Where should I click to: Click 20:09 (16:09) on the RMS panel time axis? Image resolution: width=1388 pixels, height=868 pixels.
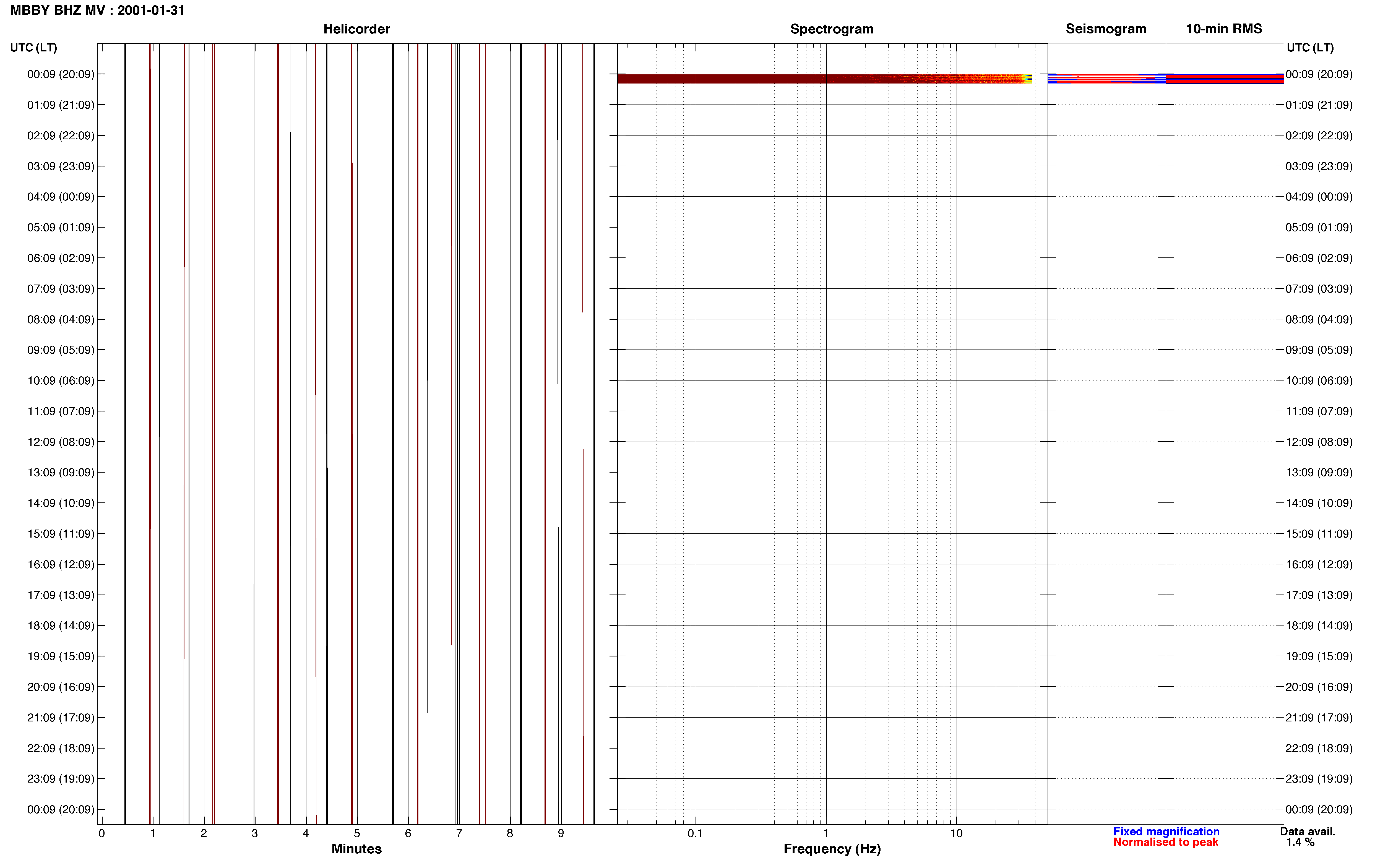click(x=1319, y=687)
